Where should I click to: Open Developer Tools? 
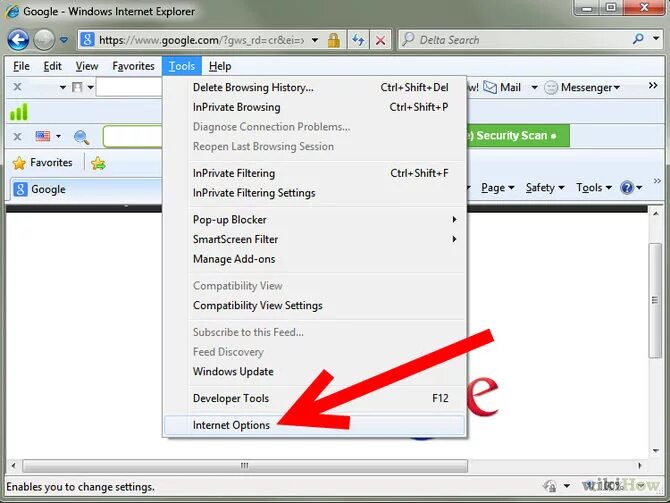[x=315, y=398]
